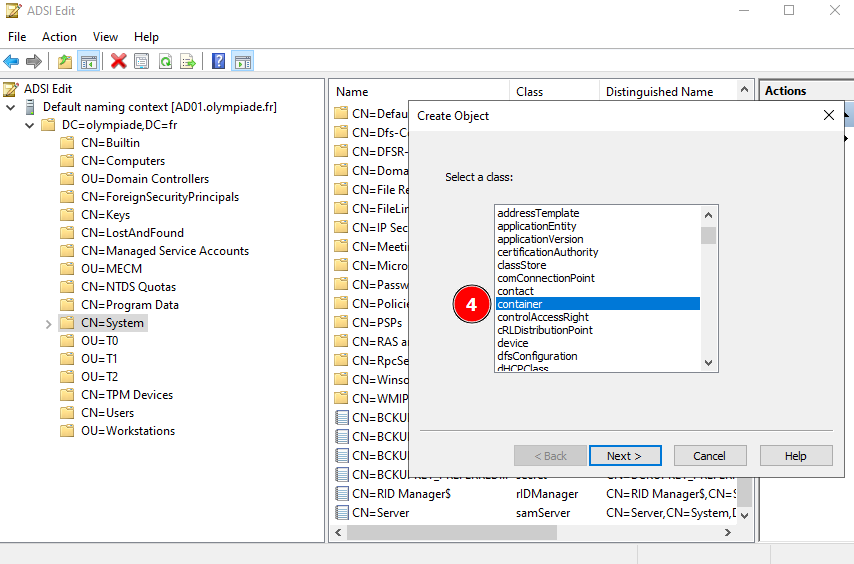The width and height of the screenshot is (854, 564).
Task: Click the Forward arrow toolbar icon
Action: (34, 62)
